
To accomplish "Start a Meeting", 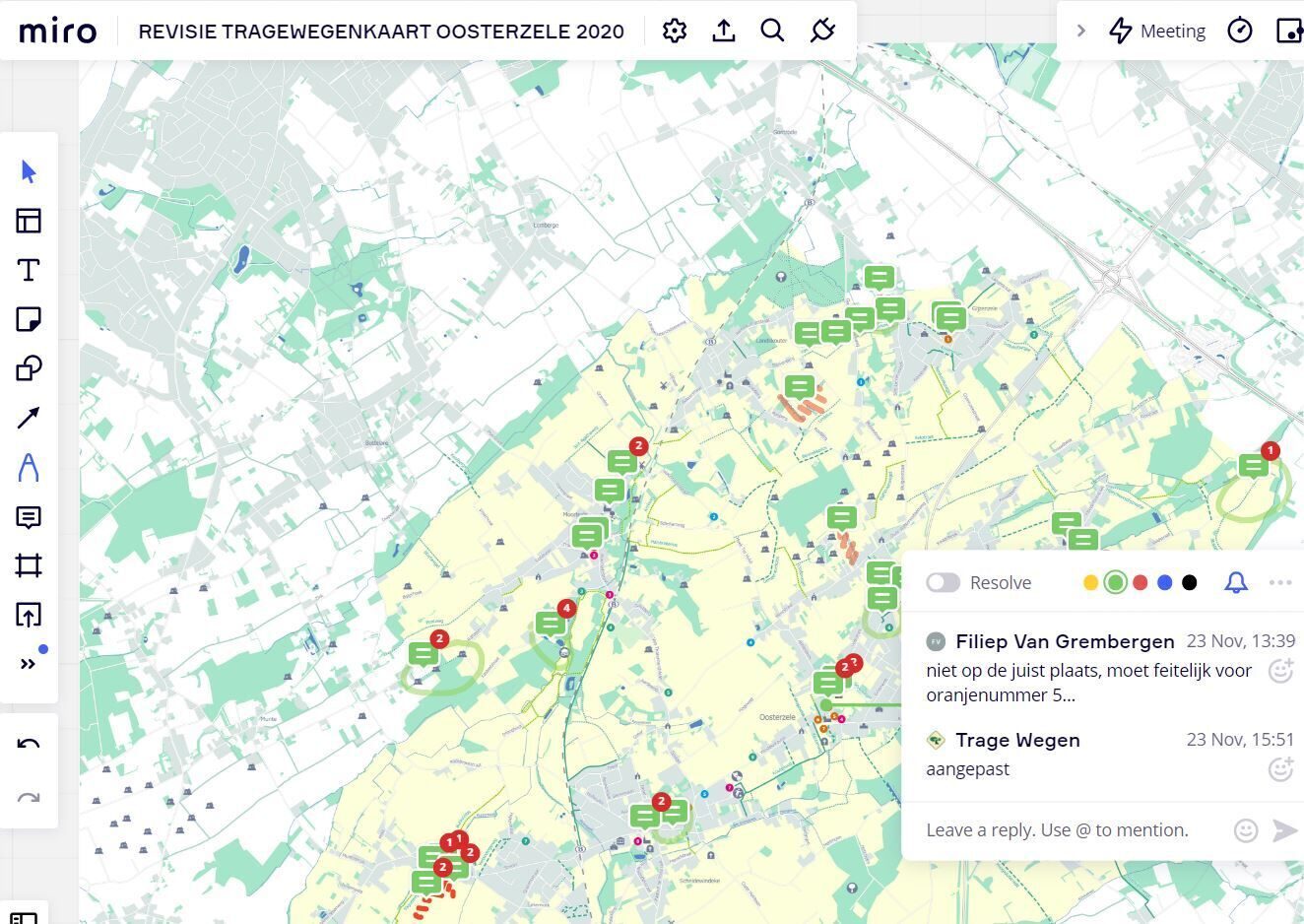I will click(x=1157, y=31).
